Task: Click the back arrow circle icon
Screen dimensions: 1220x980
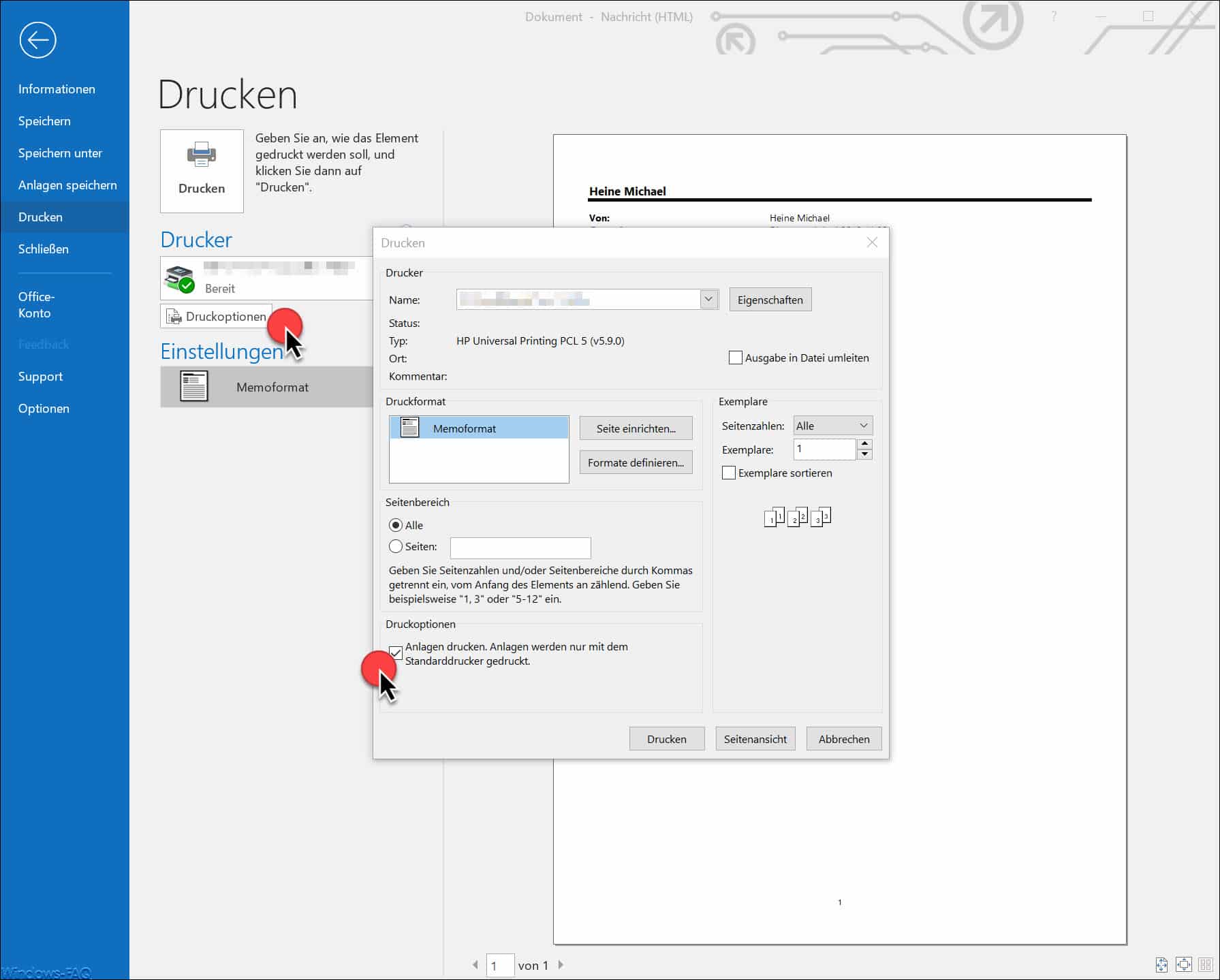Action: [x=37, y=40]
